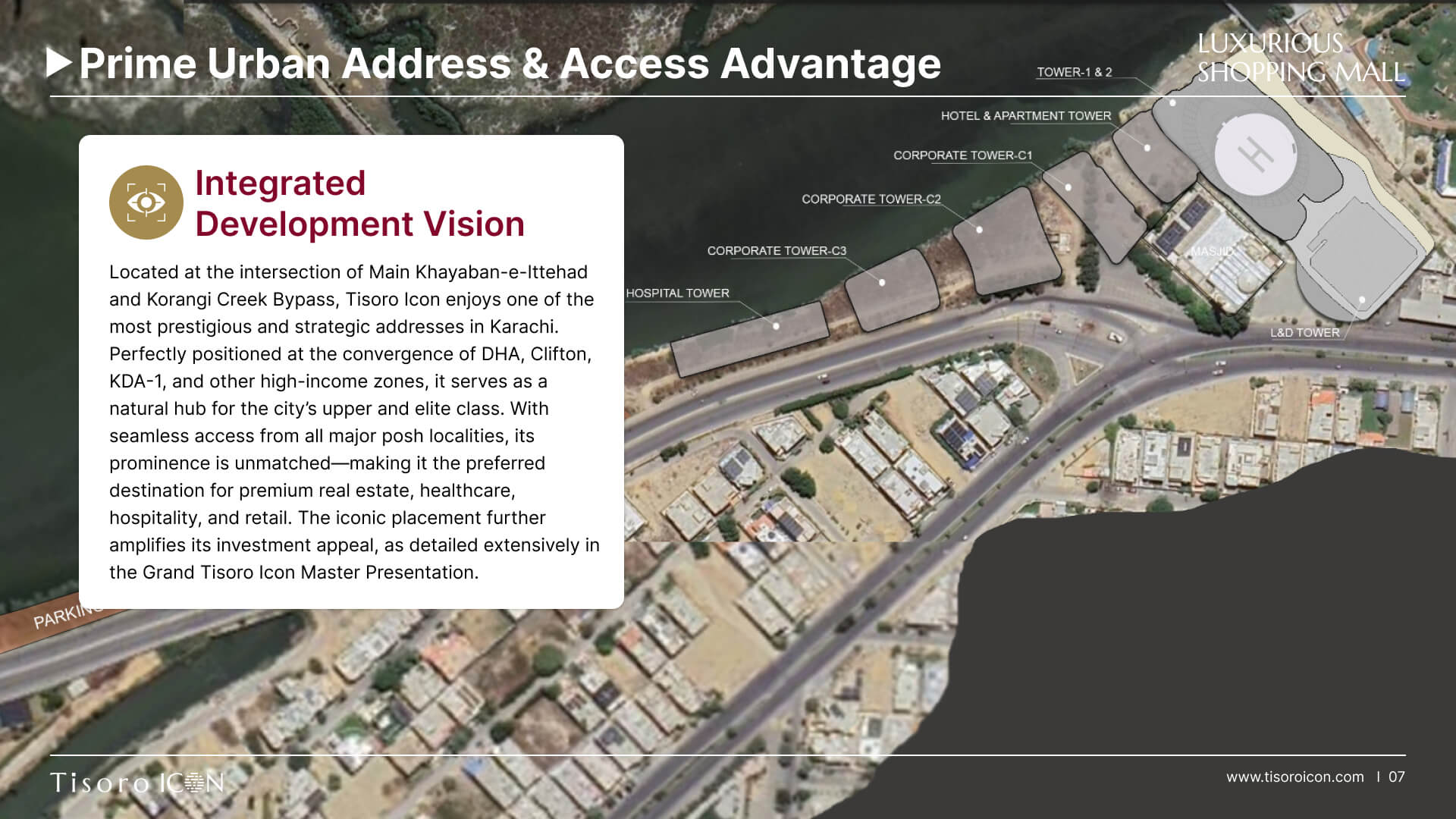Click the Corporate Tower-C3 marker dot

[882, 282]
